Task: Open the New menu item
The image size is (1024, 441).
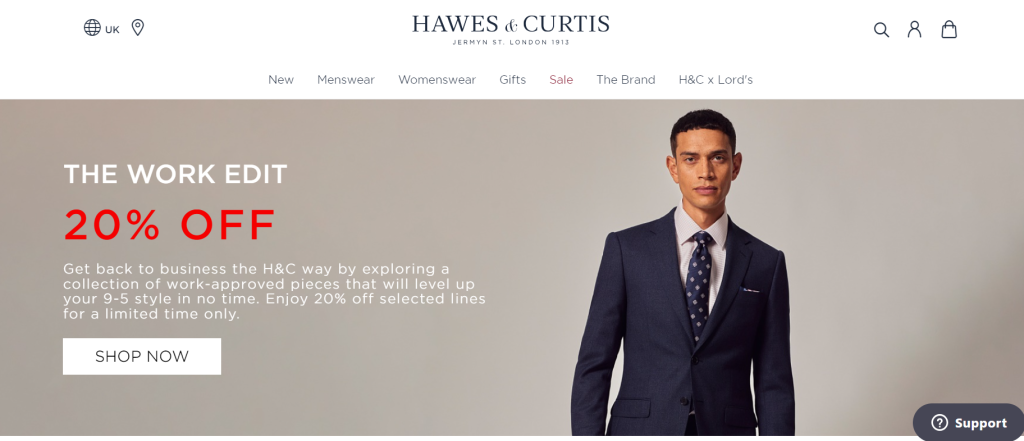Action: 281,80
